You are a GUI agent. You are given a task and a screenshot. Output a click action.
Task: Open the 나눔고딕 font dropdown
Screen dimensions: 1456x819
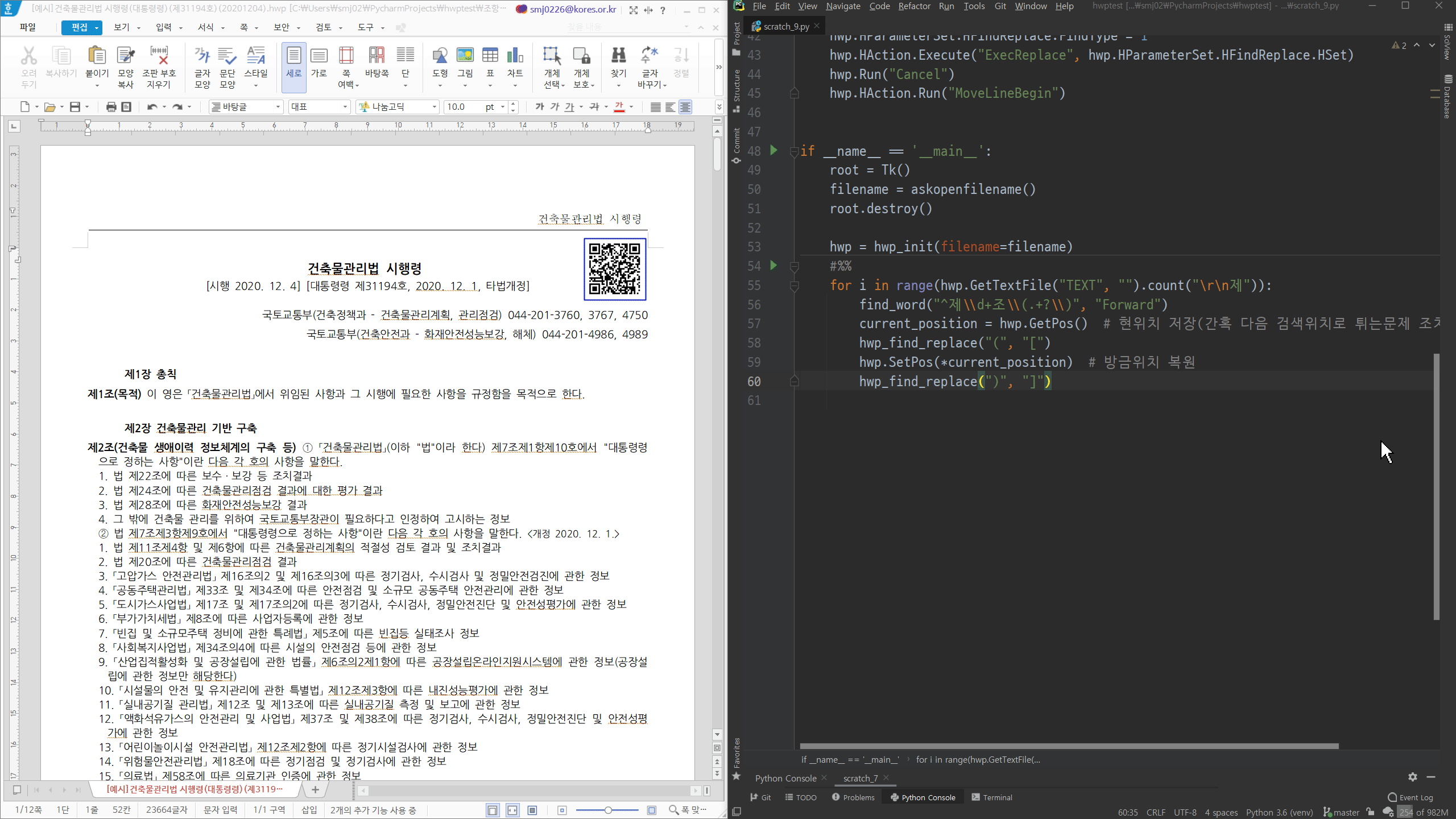coord(435,107)
